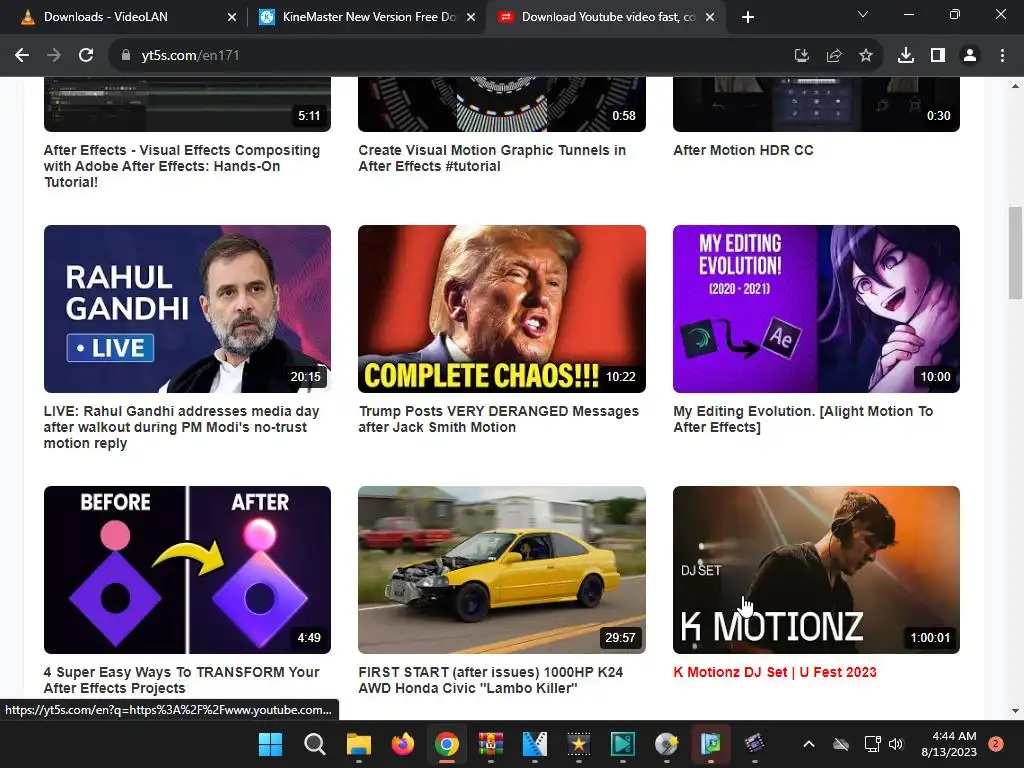Click the install app icon in address bar
The width and height of the screenshot is (1024, 768).
(x=801, y=56)
